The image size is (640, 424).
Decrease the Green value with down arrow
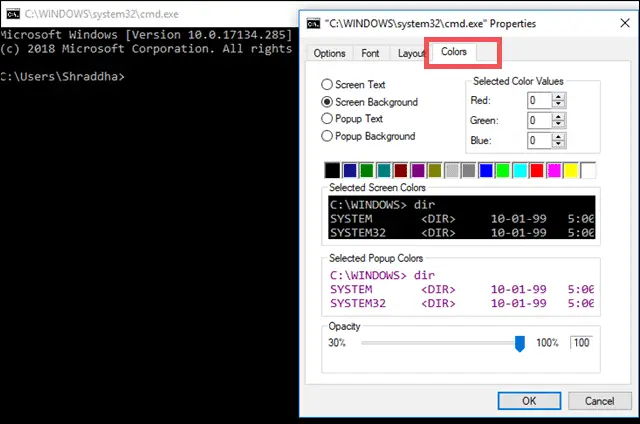click(x=558, y=124)
